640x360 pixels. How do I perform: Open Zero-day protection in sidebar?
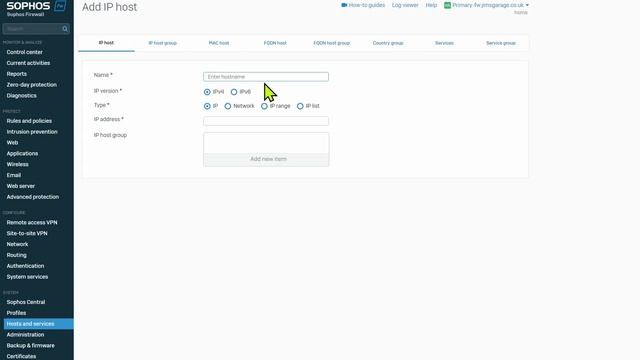tap(31, 85)
